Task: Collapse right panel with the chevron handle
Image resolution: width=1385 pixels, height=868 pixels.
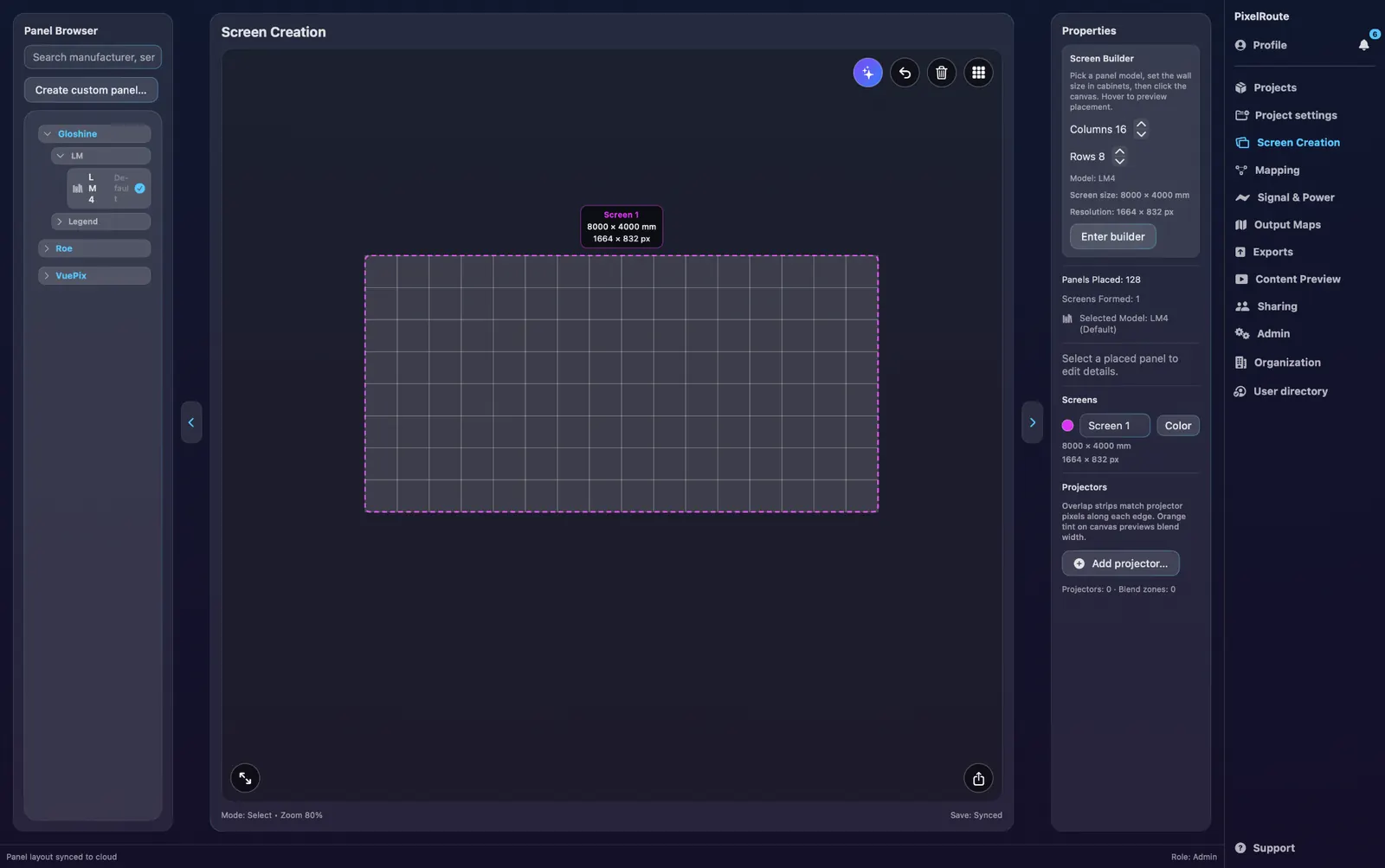Action: (x=1032, y=422)
